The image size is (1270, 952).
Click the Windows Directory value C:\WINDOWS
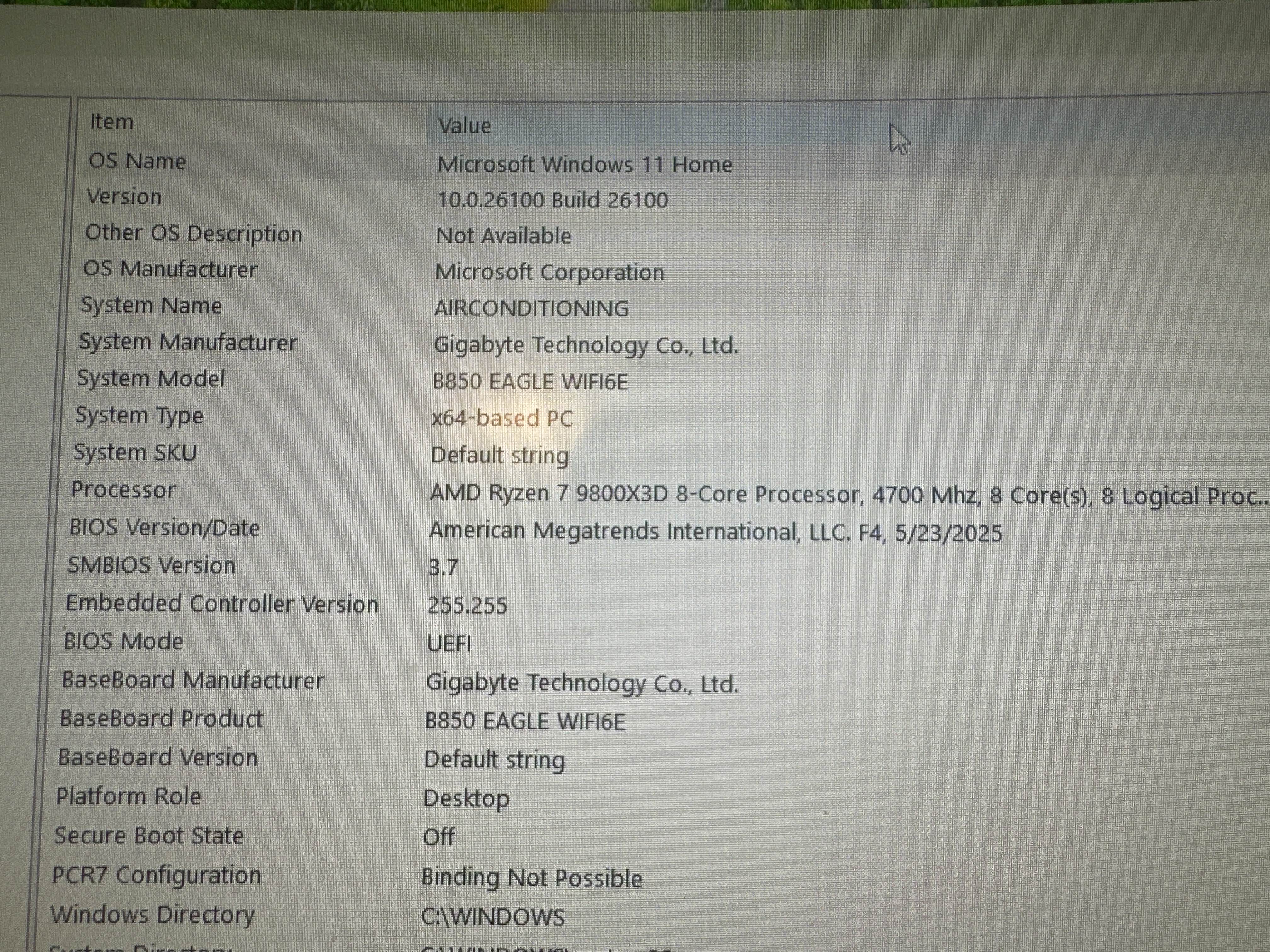pos(493,917)
